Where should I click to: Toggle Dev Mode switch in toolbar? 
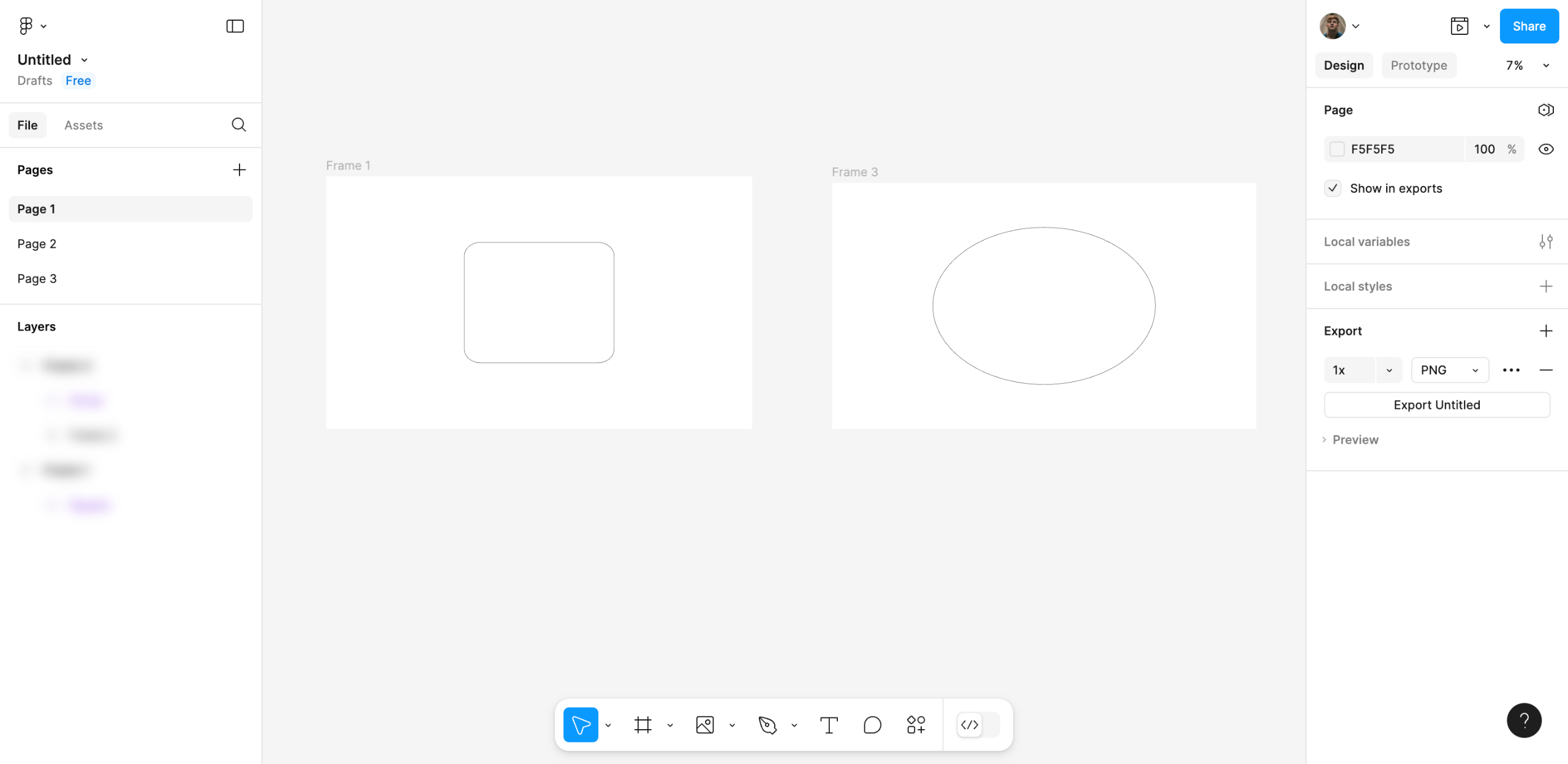pyautogui.click(x=978, y=725)
